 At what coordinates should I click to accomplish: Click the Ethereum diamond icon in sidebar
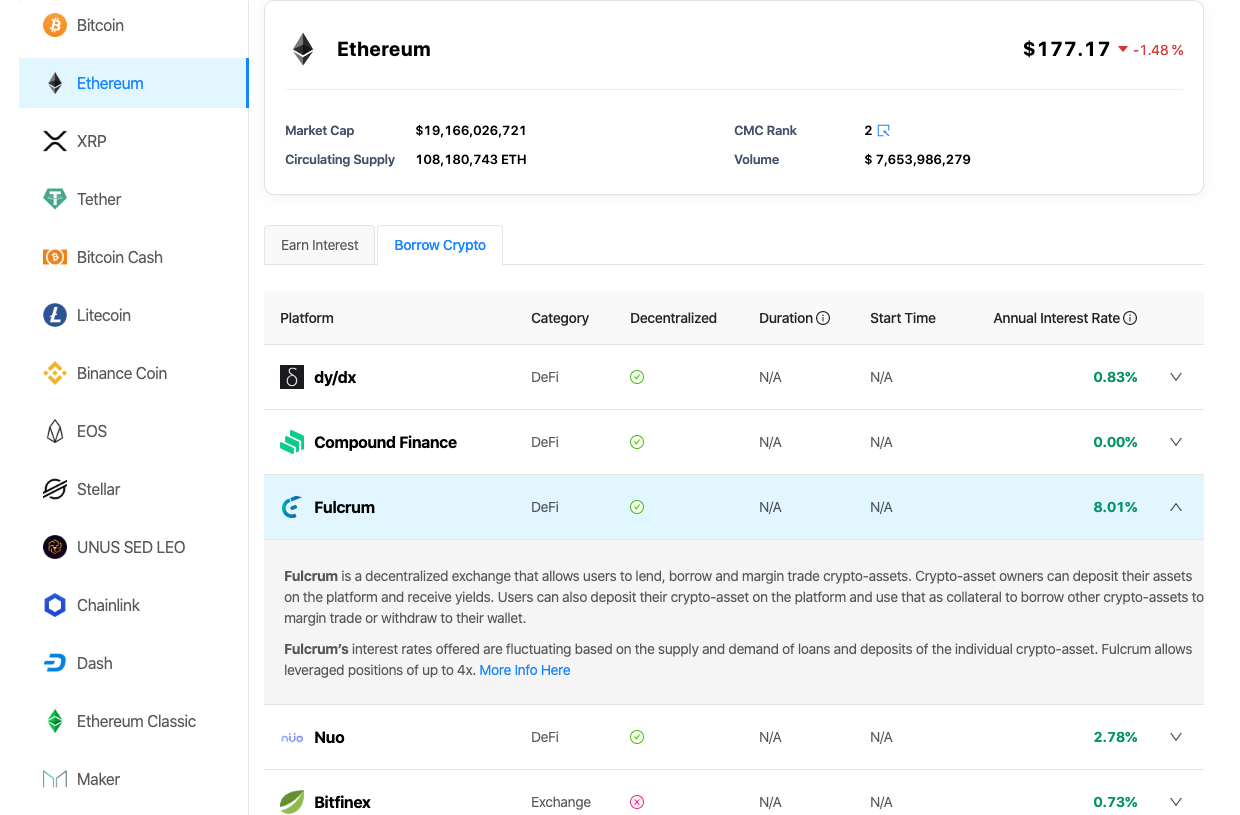(x=55, y=83)
